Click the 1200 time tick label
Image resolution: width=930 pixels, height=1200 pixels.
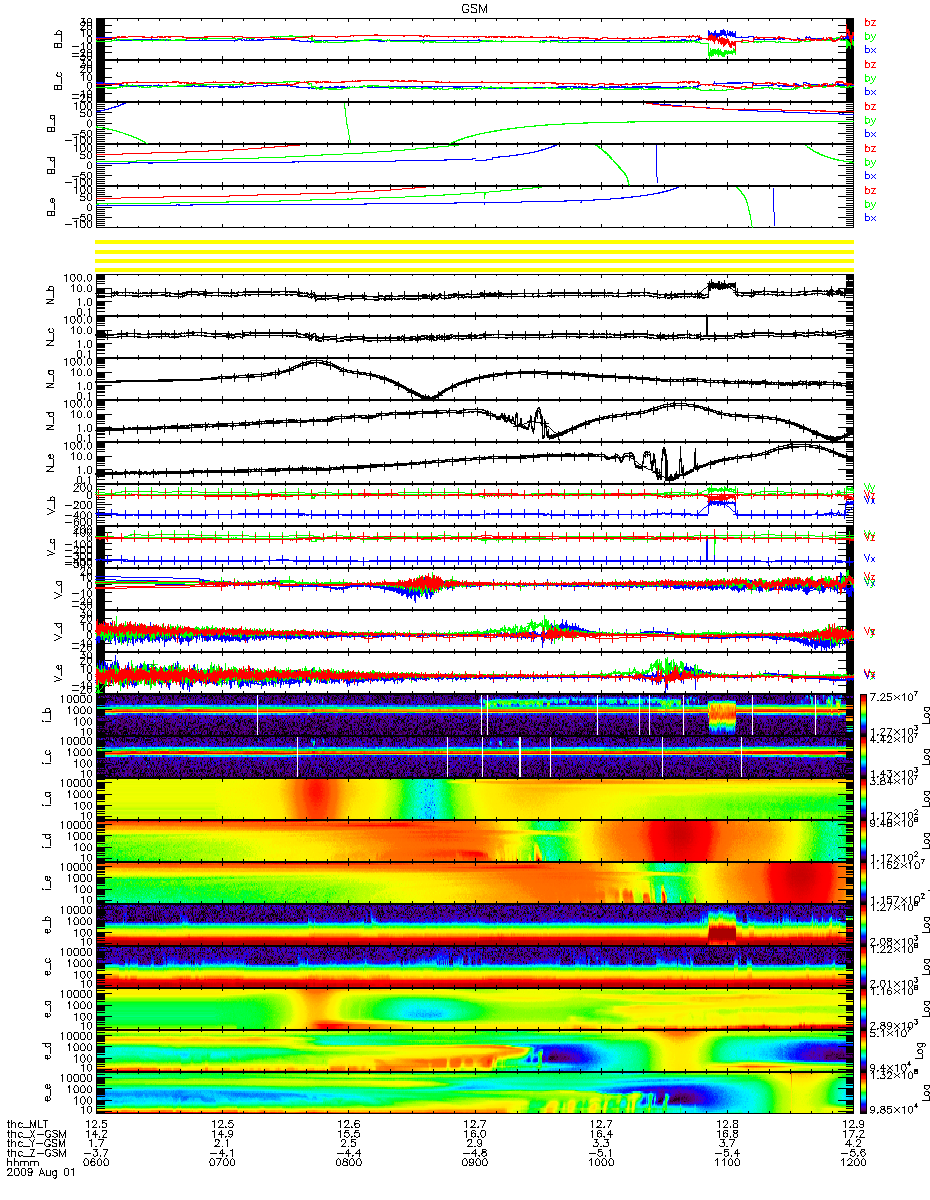852,1164
